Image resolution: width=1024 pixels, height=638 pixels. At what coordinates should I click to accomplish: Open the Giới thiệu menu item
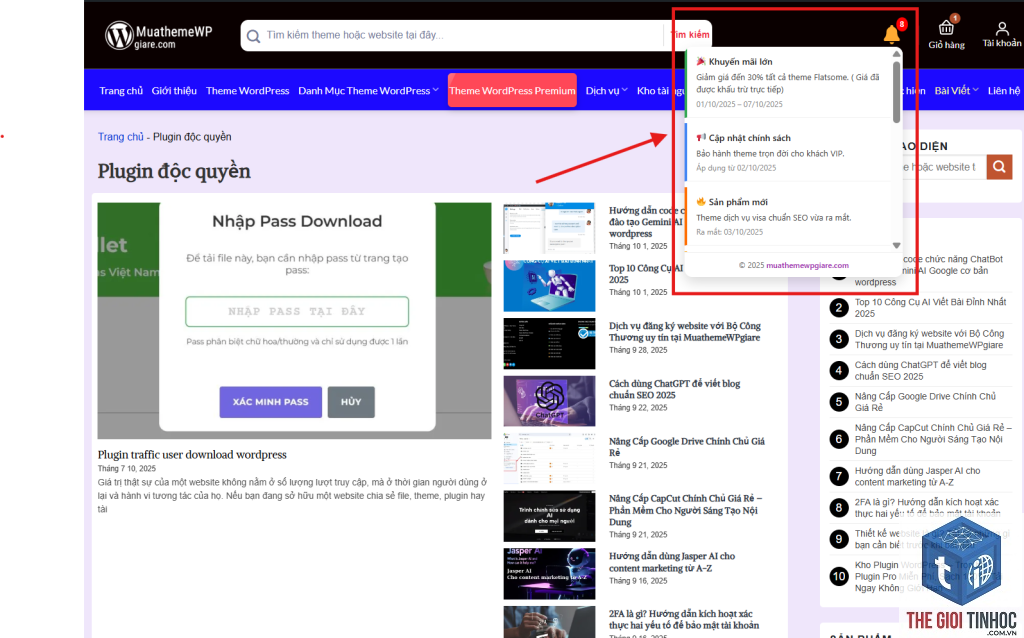coord(174,91)
